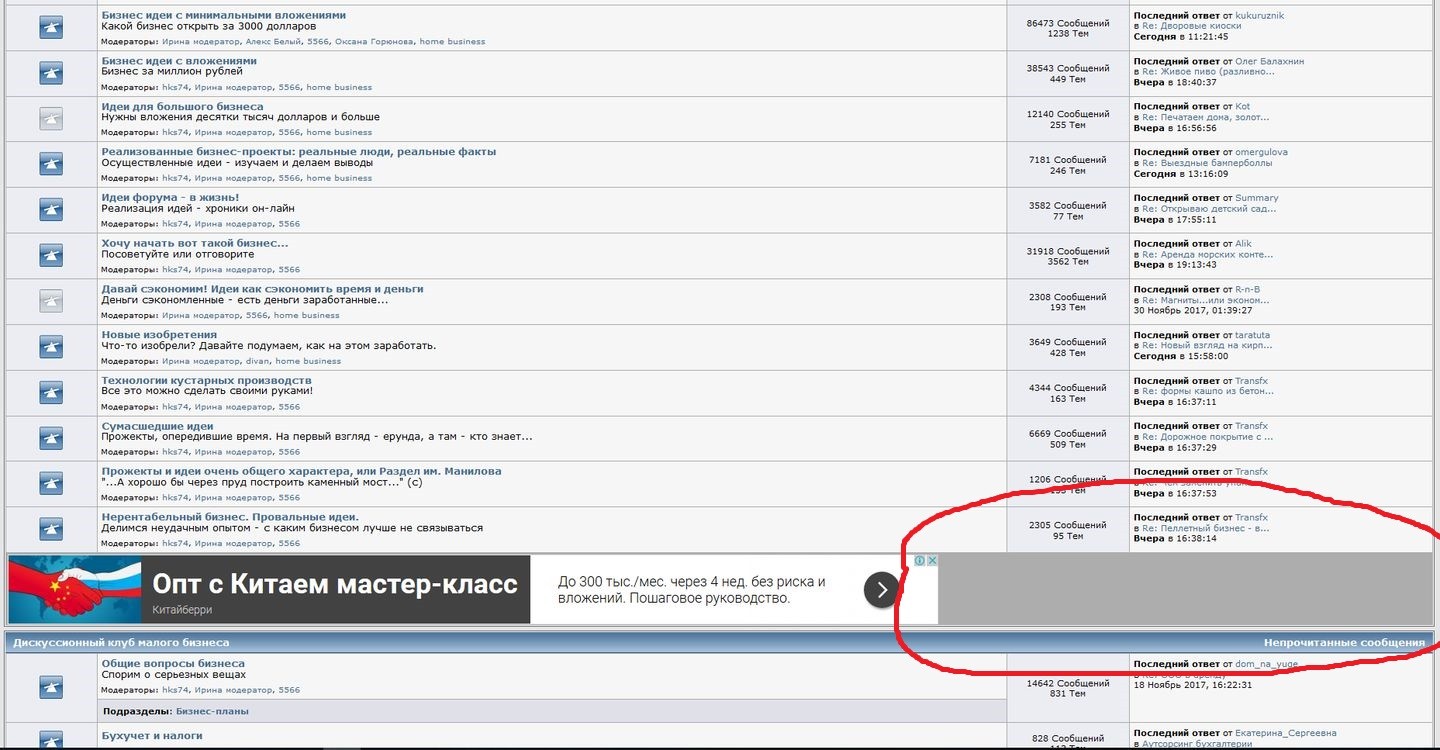Click the Опт с Китаем мастер-класс ad headline

pos(335,583)
